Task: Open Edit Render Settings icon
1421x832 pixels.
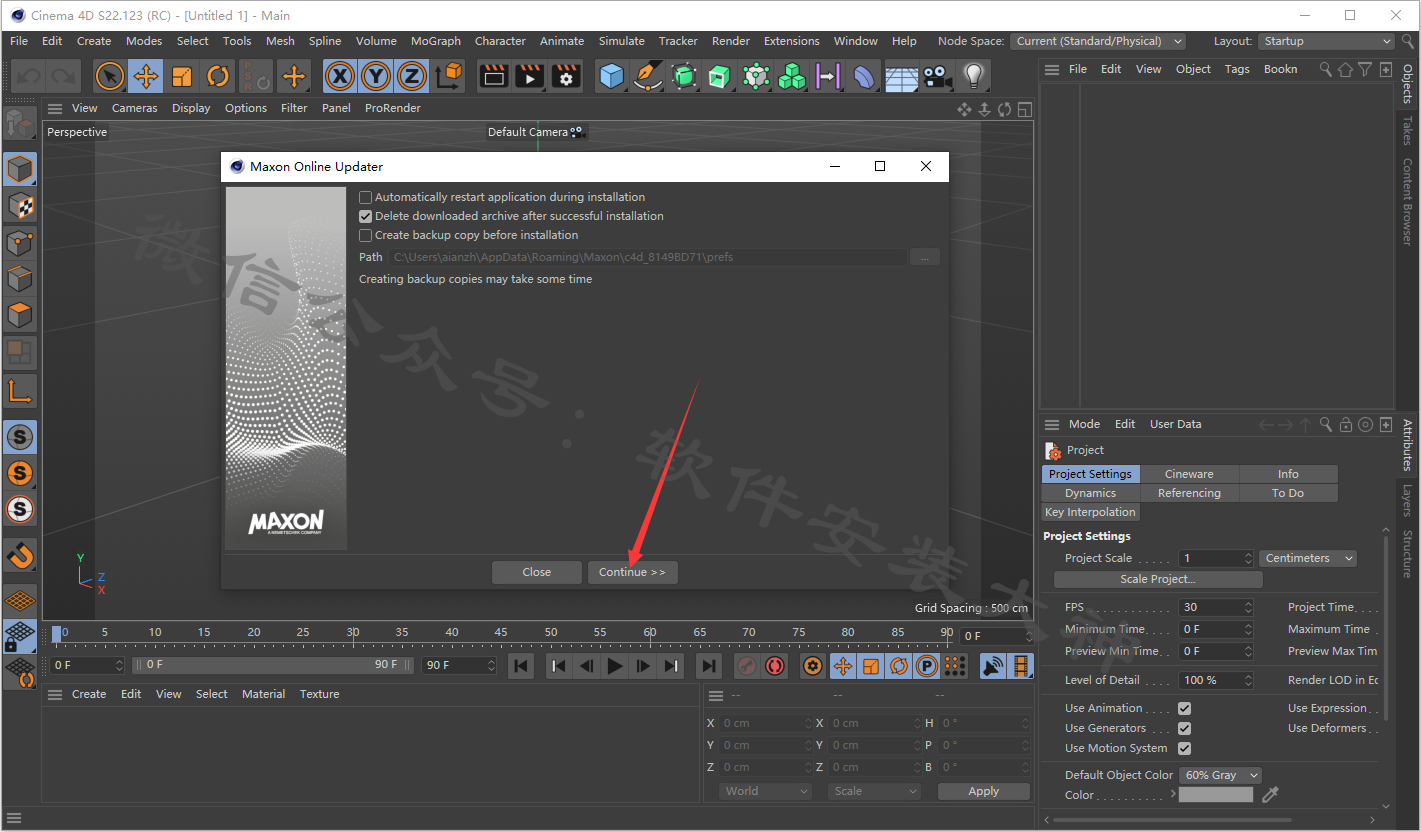Action: point(566,76)
